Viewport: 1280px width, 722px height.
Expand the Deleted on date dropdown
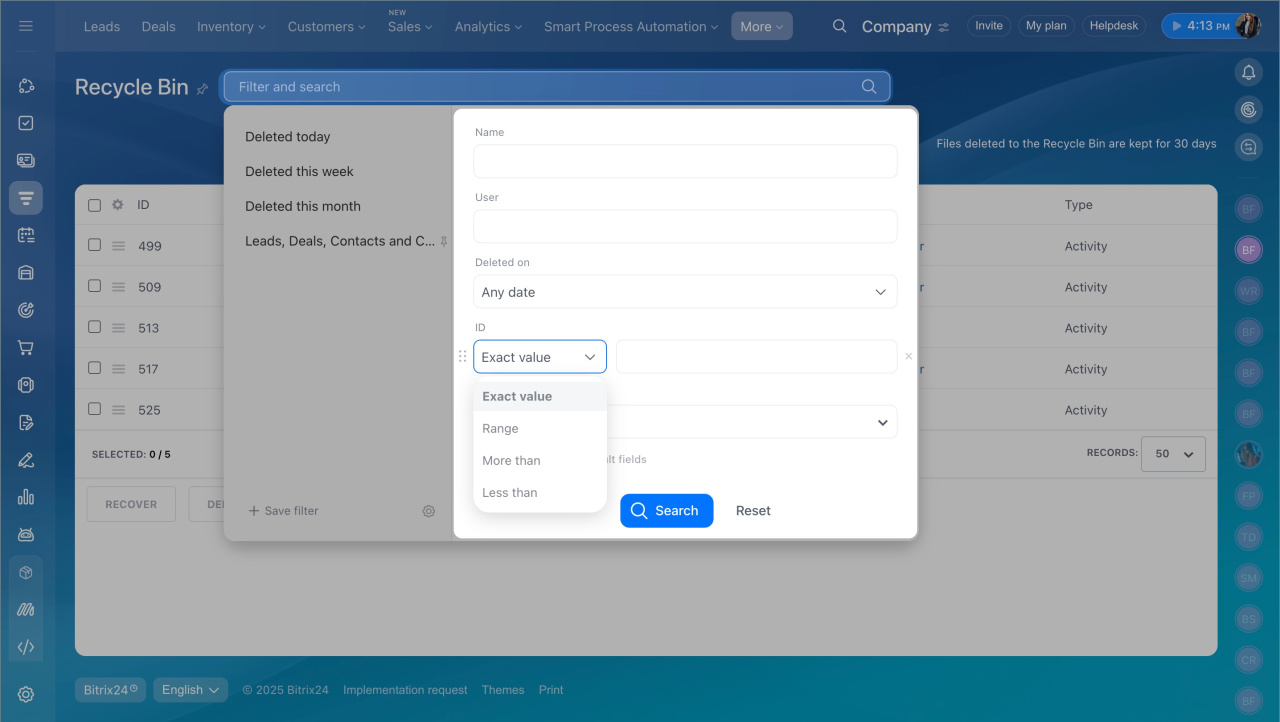pyautogui.click(x=685, y=292)
